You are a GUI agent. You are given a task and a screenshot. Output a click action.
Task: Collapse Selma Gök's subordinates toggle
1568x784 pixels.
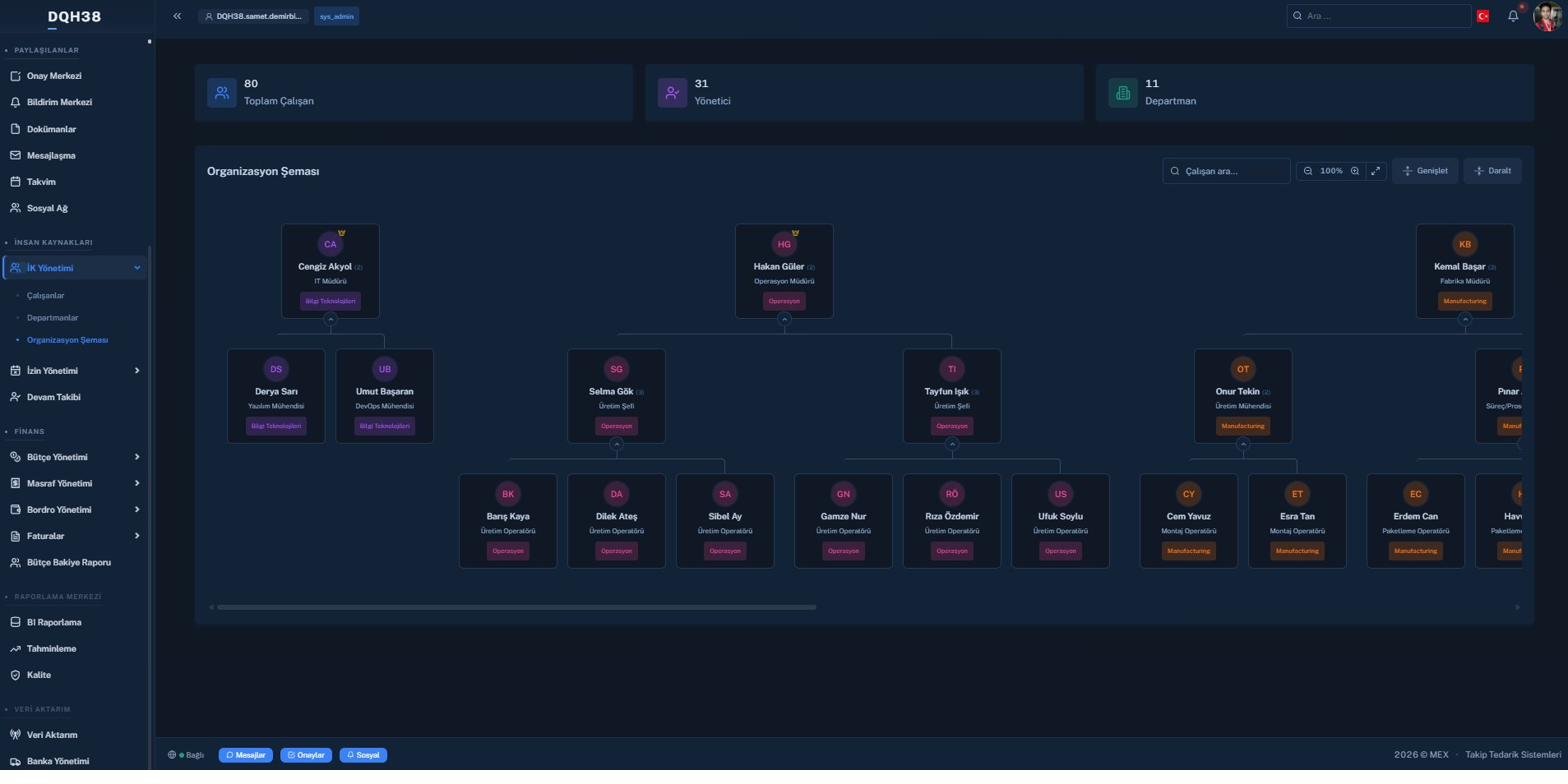(x=616, y=444)
